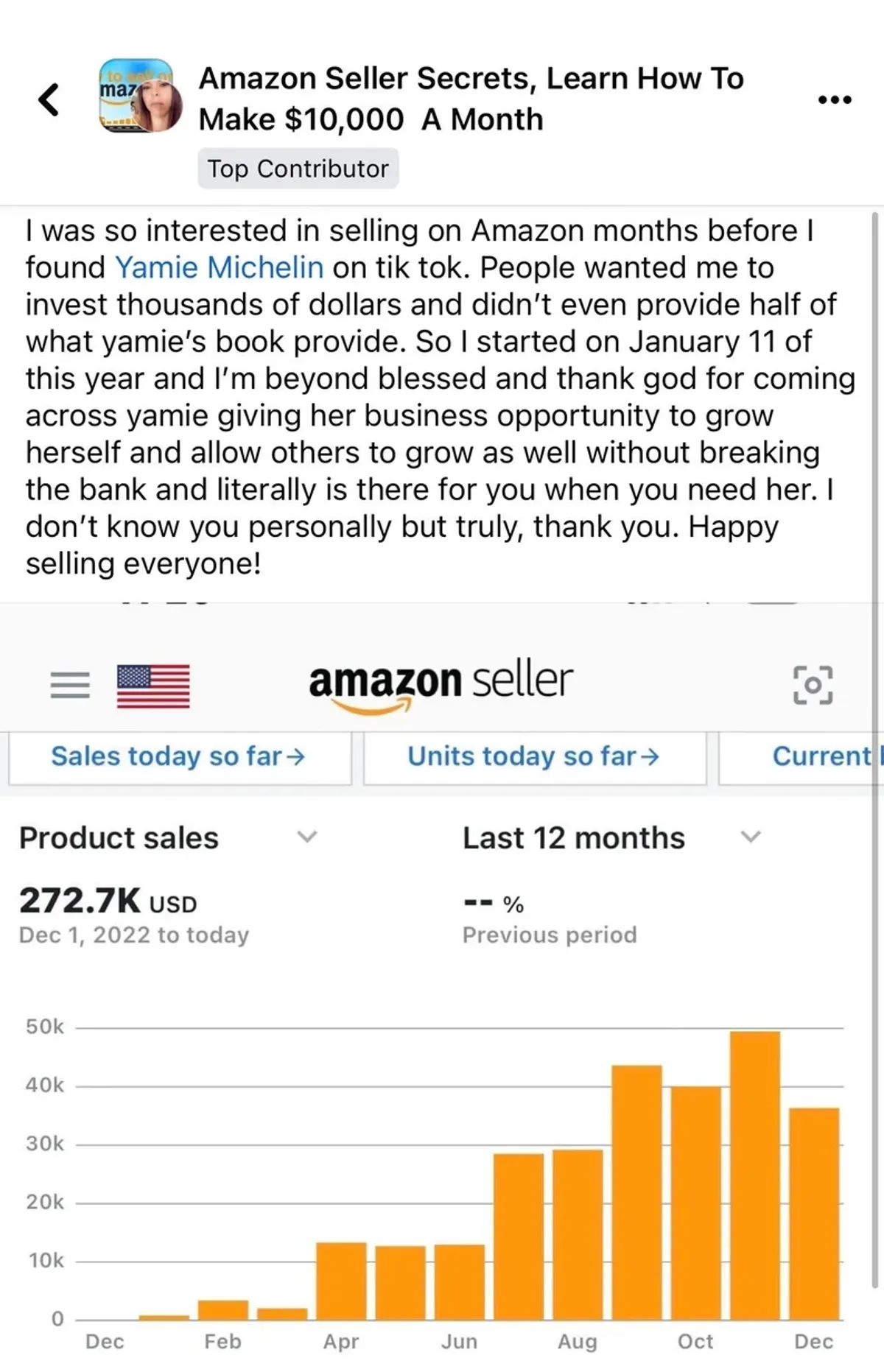Expand the Last 12 months dropdown chevron
The image size is (884, 1372).
[x=750, y=837]
